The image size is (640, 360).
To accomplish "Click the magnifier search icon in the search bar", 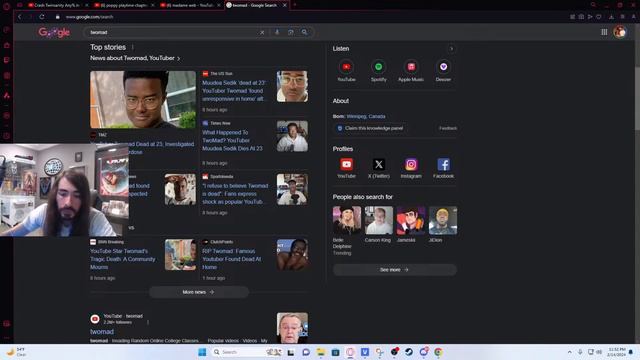I will pos(304,32).
